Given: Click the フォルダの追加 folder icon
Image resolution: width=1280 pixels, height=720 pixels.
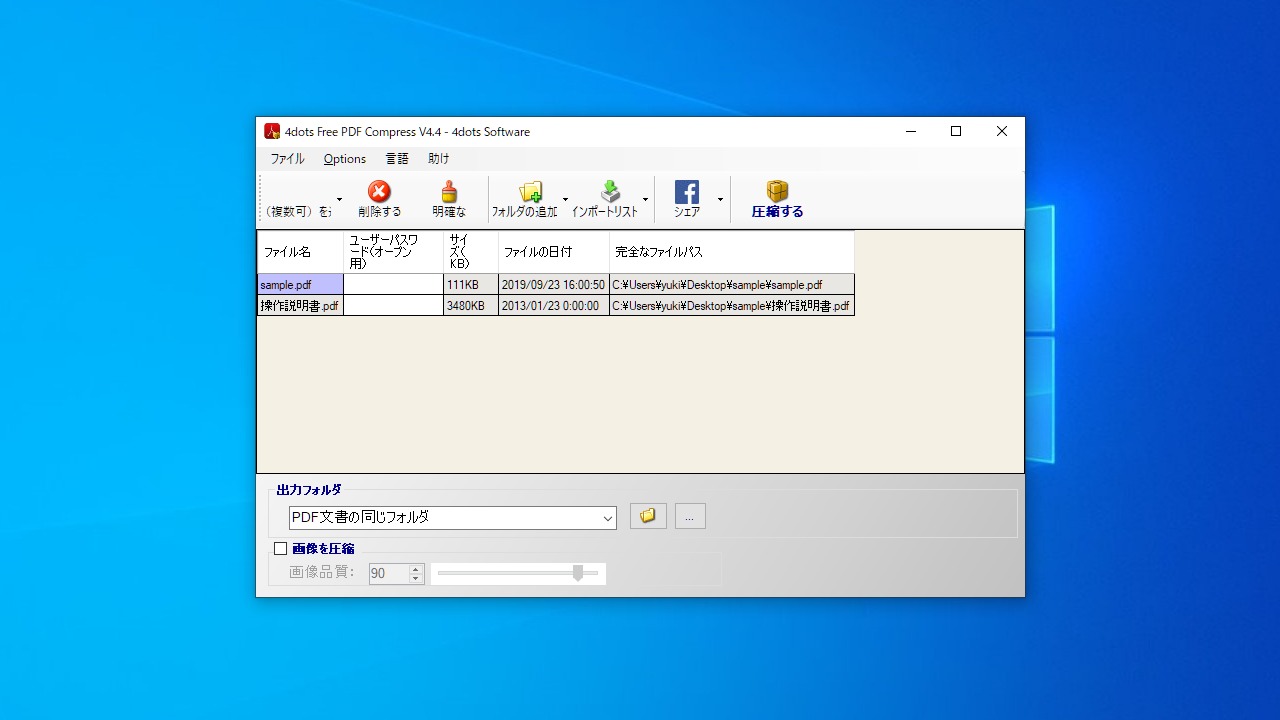Looking at the screenshot, I should (x=530, y=191).
